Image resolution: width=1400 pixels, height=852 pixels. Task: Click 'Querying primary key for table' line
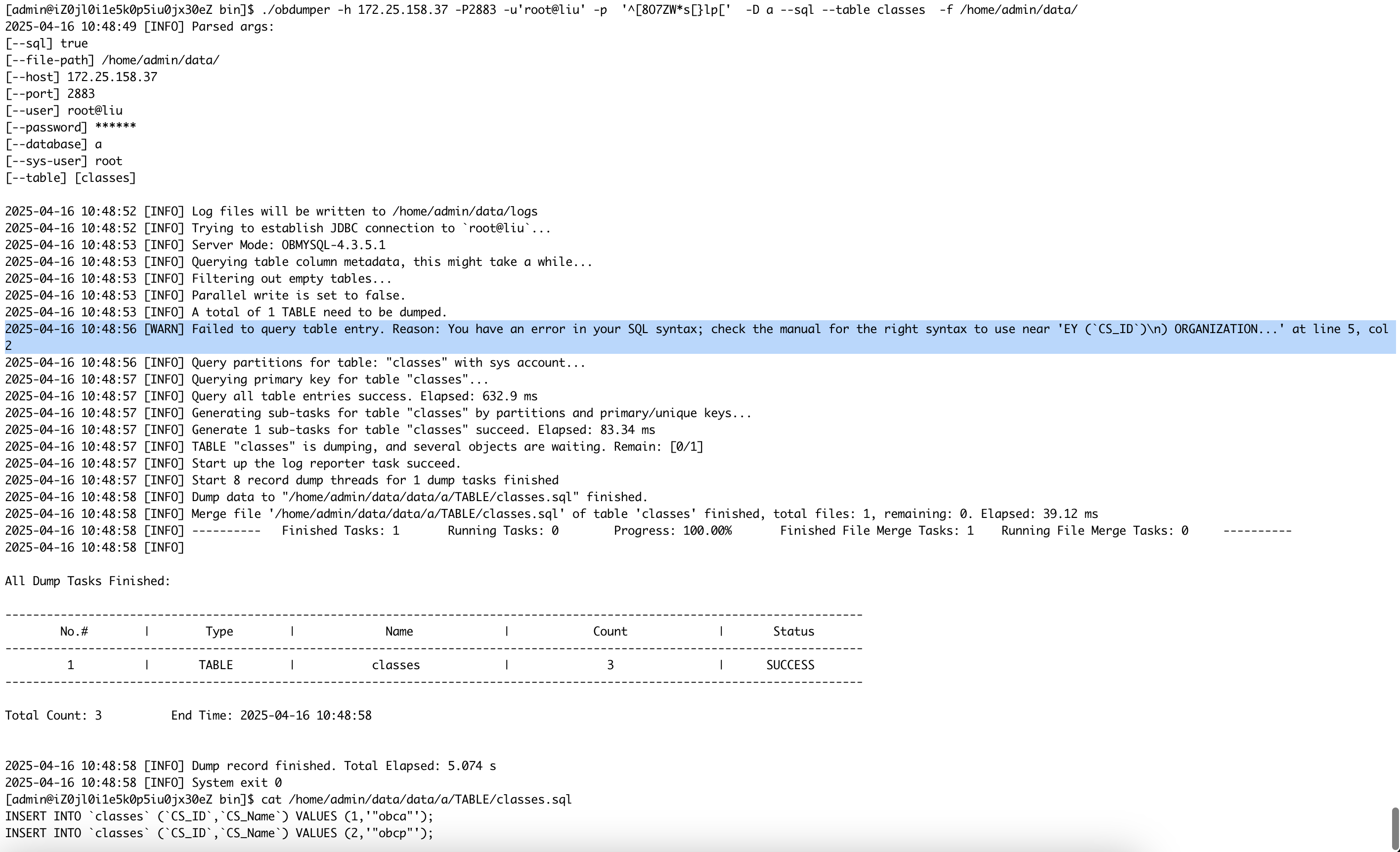click(247, 380)
